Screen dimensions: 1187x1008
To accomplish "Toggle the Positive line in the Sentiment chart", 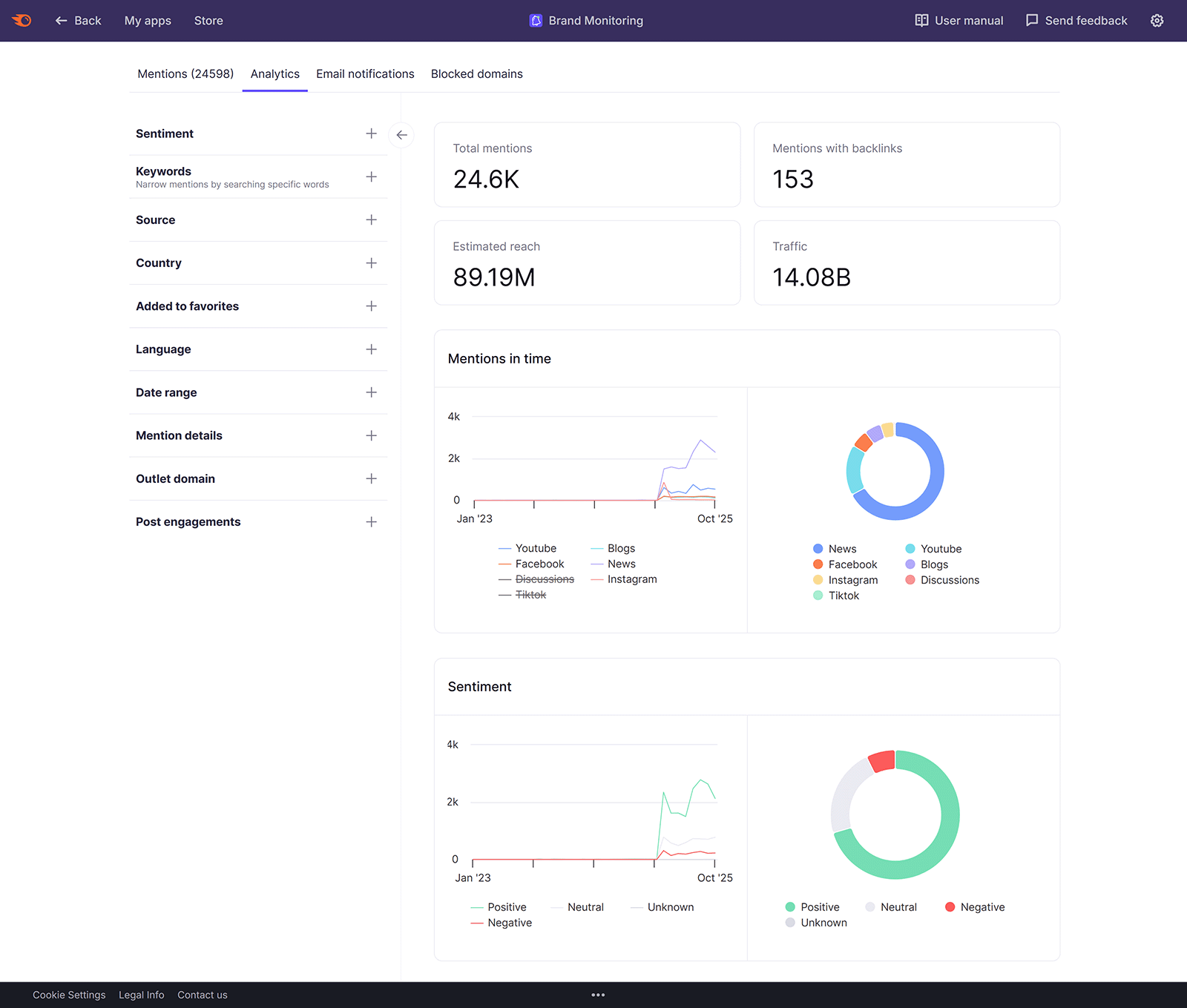I will point(507,906).
